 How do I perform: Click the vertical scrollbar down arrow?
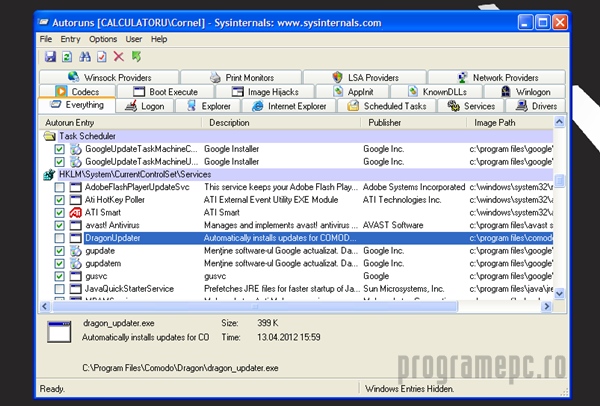pos(559,293)
